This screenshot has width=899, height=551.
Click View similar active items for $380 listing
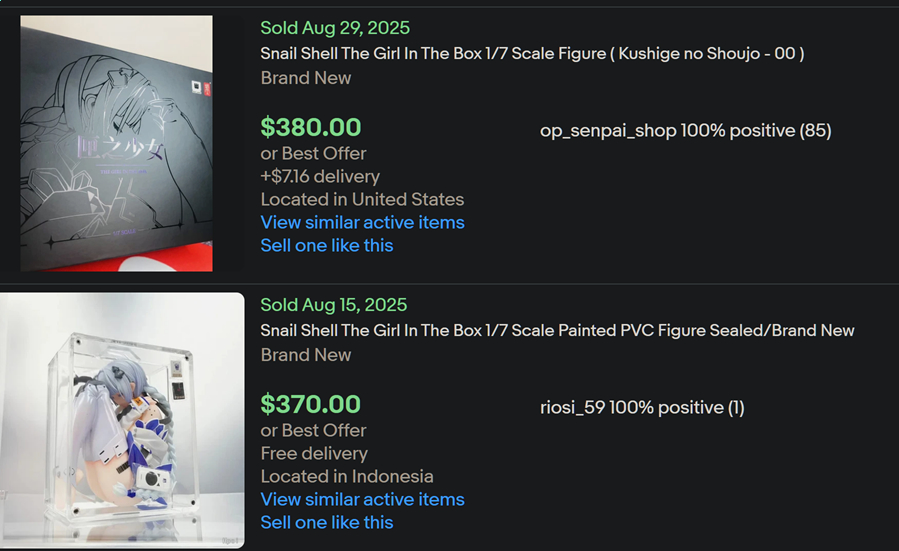(x=362, y=222)
